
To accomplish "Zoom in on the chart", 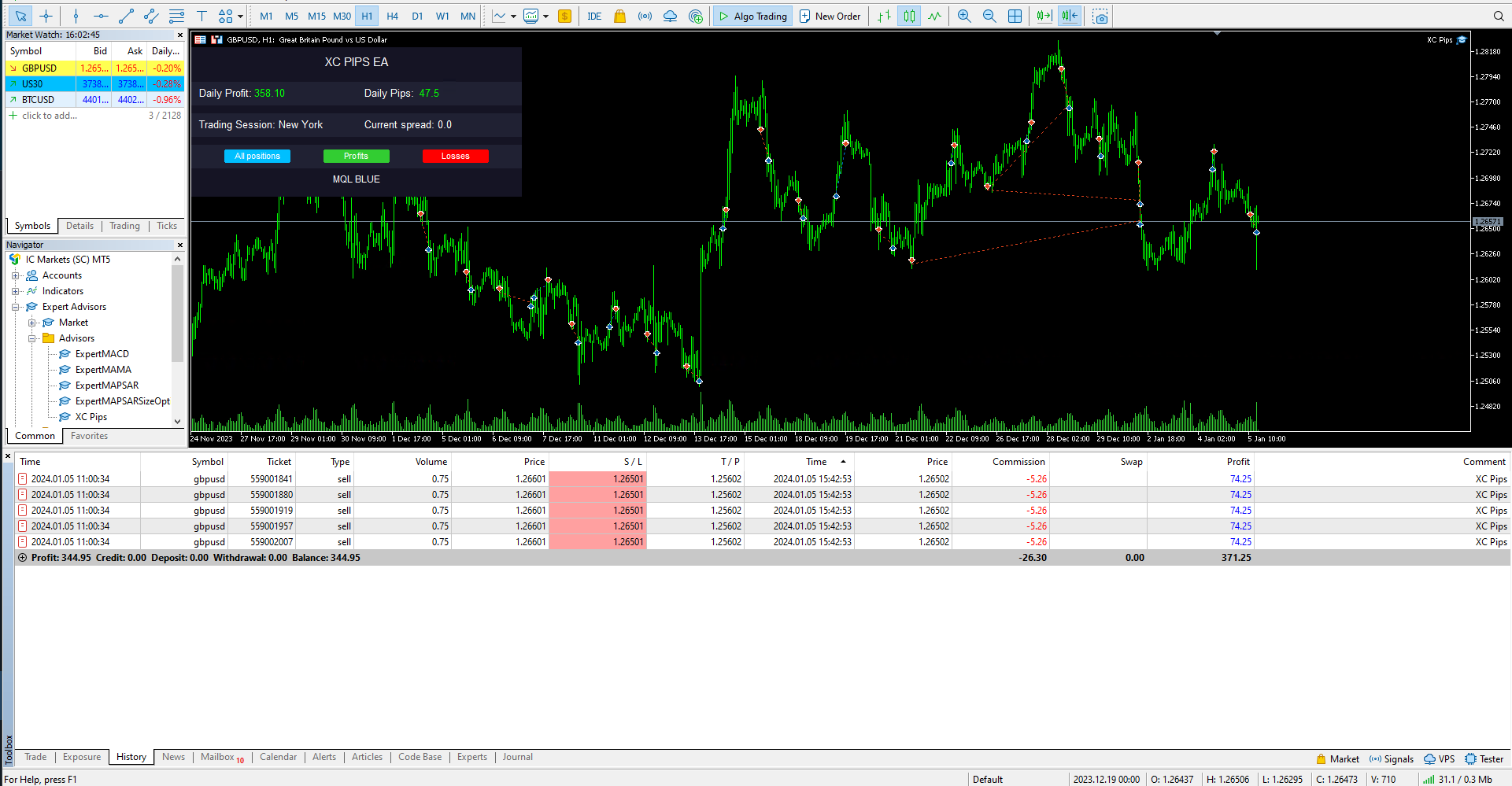I will (x=964, y=16).
